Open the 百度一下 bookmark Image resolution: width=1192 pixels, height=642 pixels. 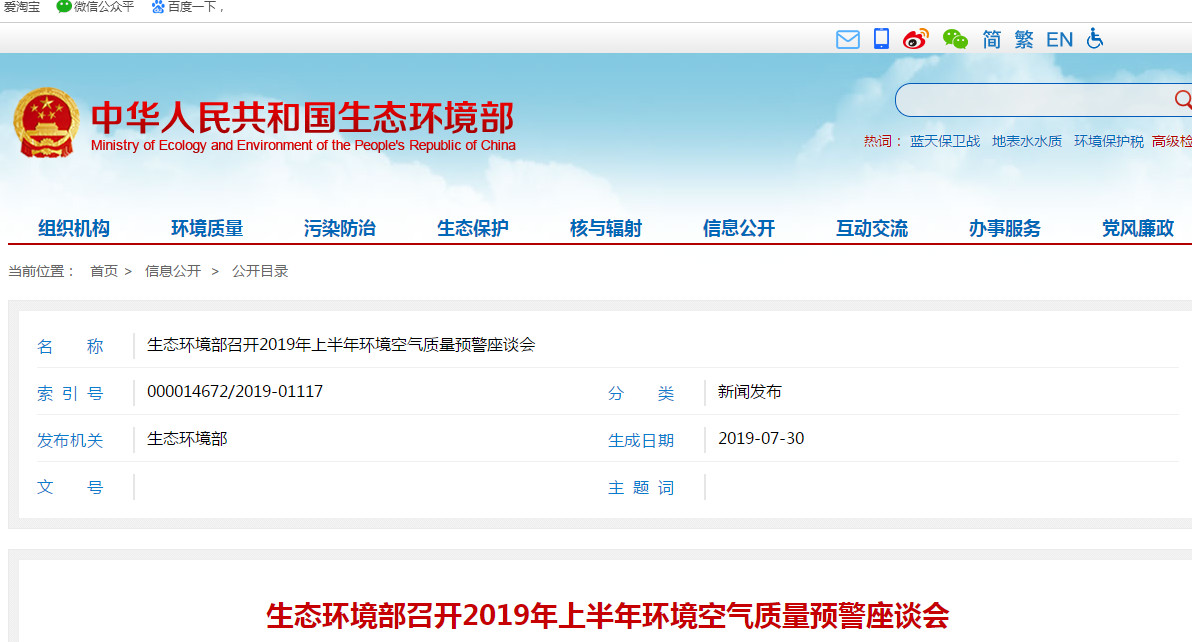tap(188, 7)
